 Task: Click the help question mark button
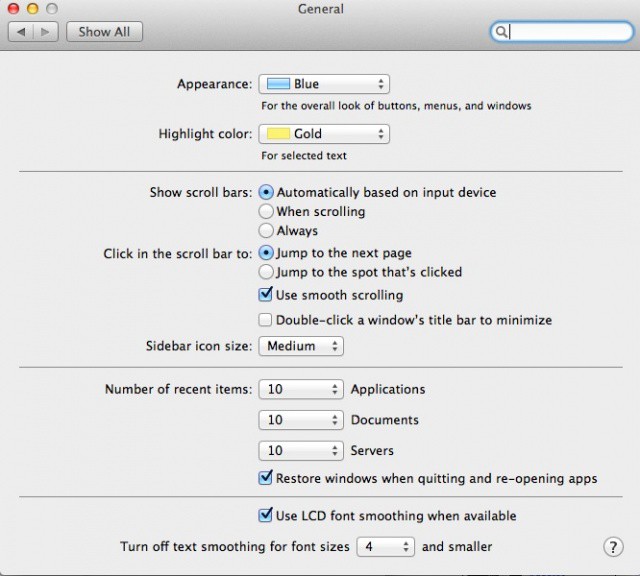pos(613,547)
